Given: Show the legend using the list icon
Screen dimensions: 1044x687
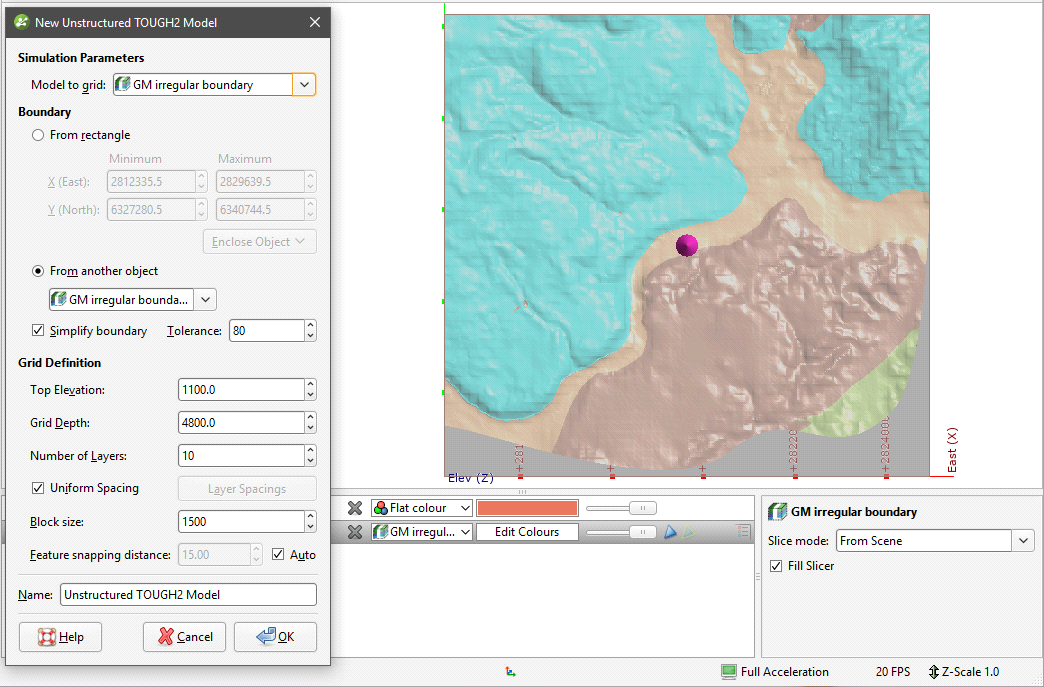Looking at the screenshot, I should (743, 532).
